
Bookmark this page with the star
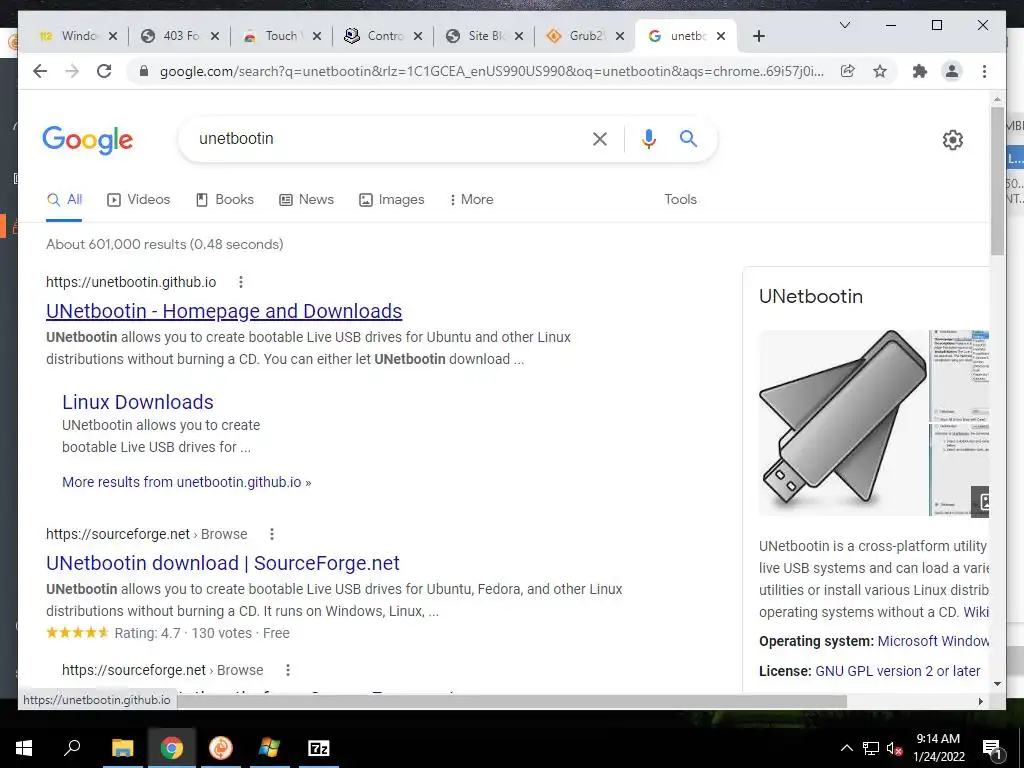880,71
